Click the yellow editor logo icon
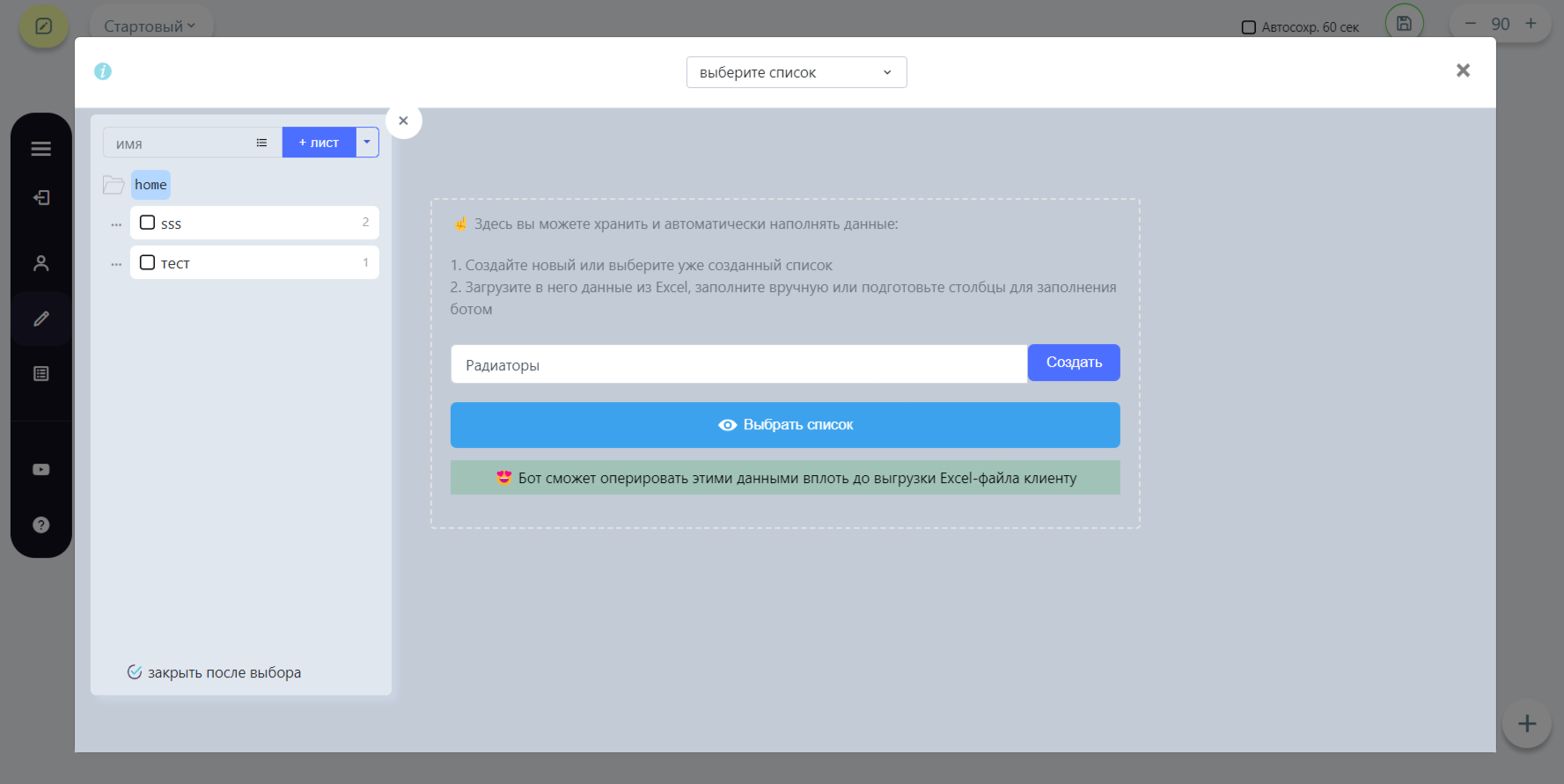This screenshot has width=1564, height=784. (x=44, y=26)
